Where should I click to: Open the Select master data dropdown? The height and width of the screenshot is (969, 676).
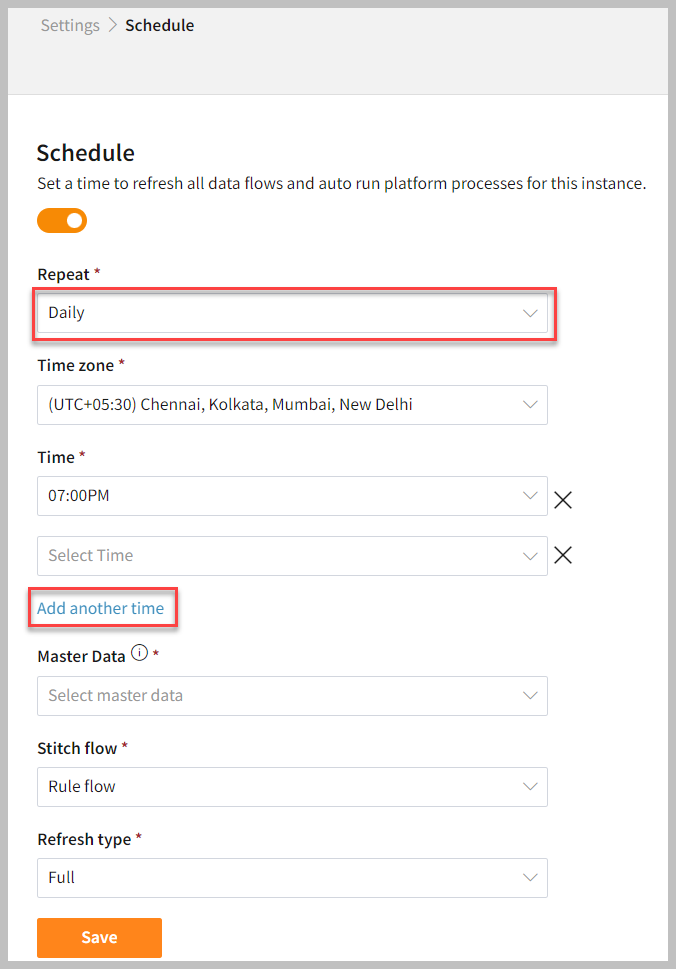coord(280,696)
